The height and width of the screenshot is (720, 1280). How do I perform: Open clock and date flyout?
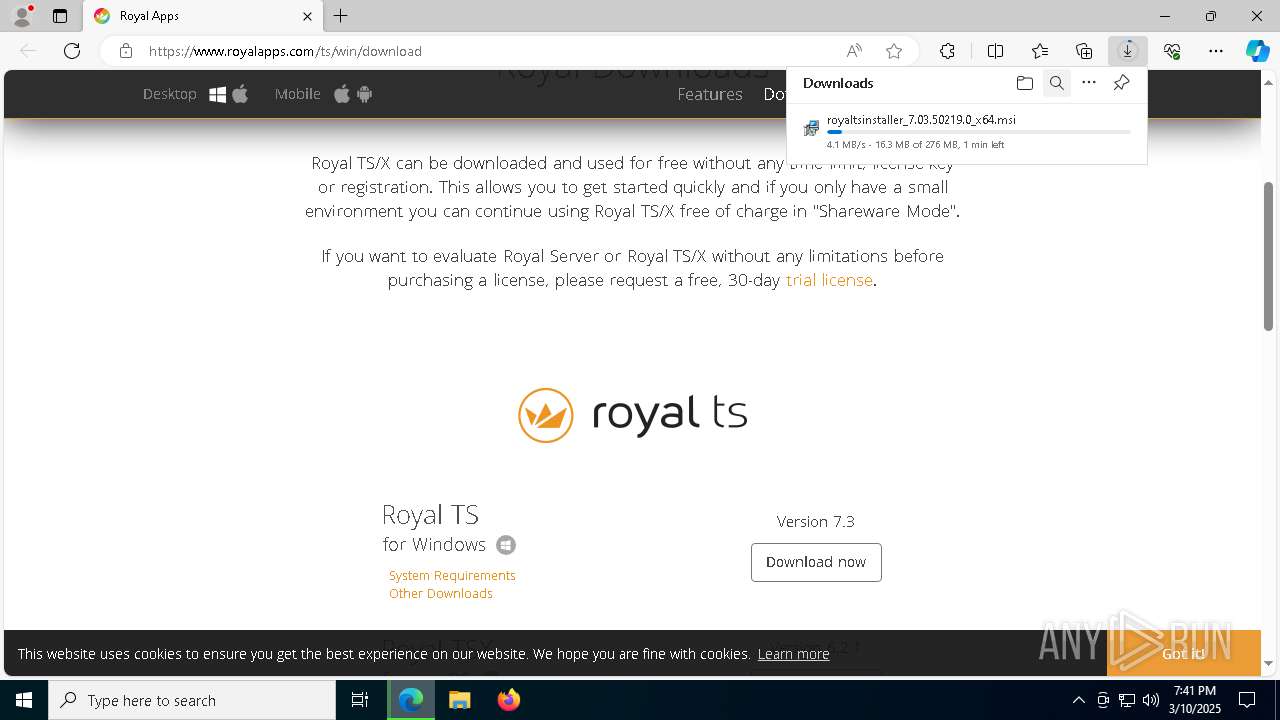(1195, 700)
